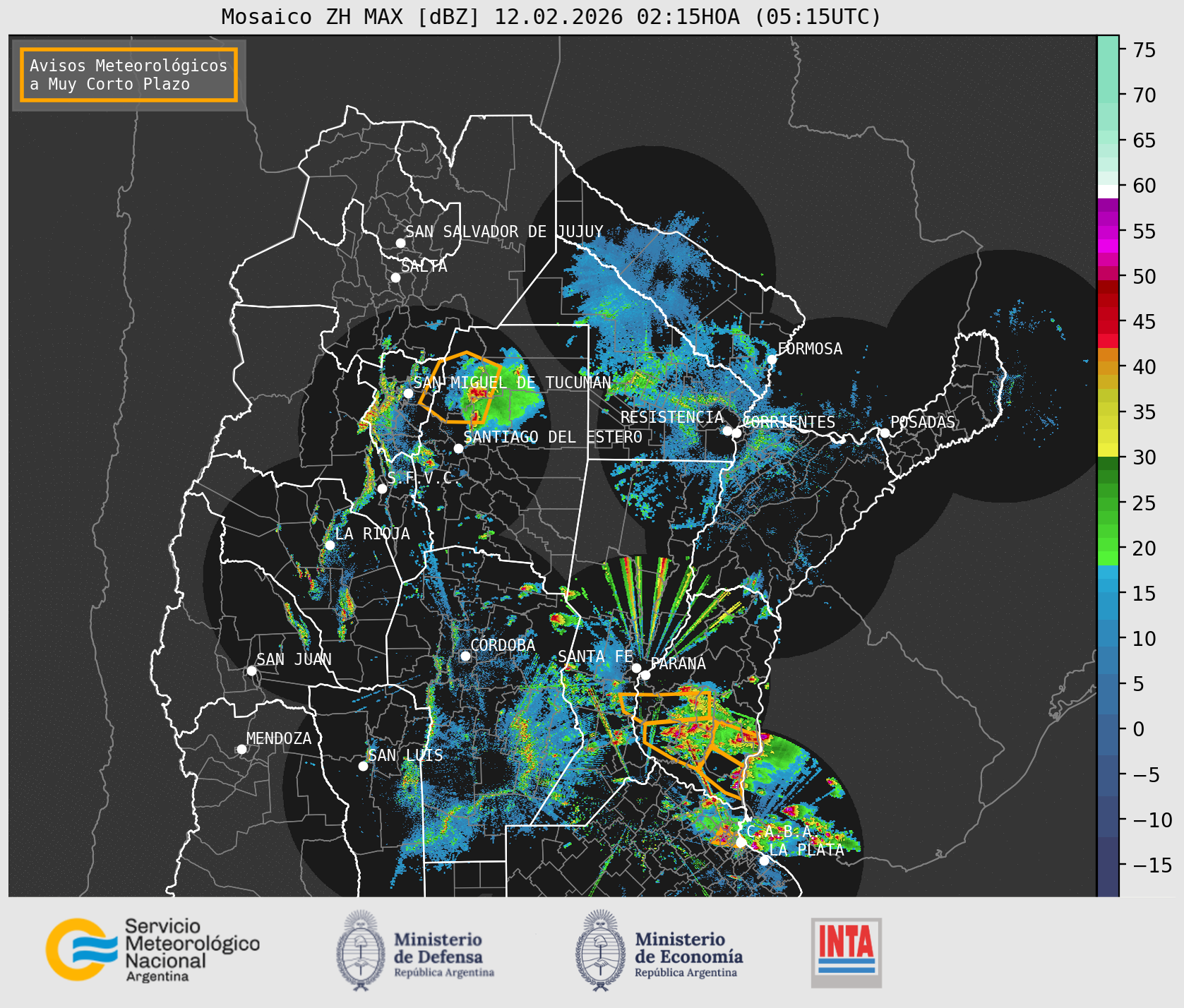
Task: Click the Córdoba city marker dot
Action: tap(465, 656)
